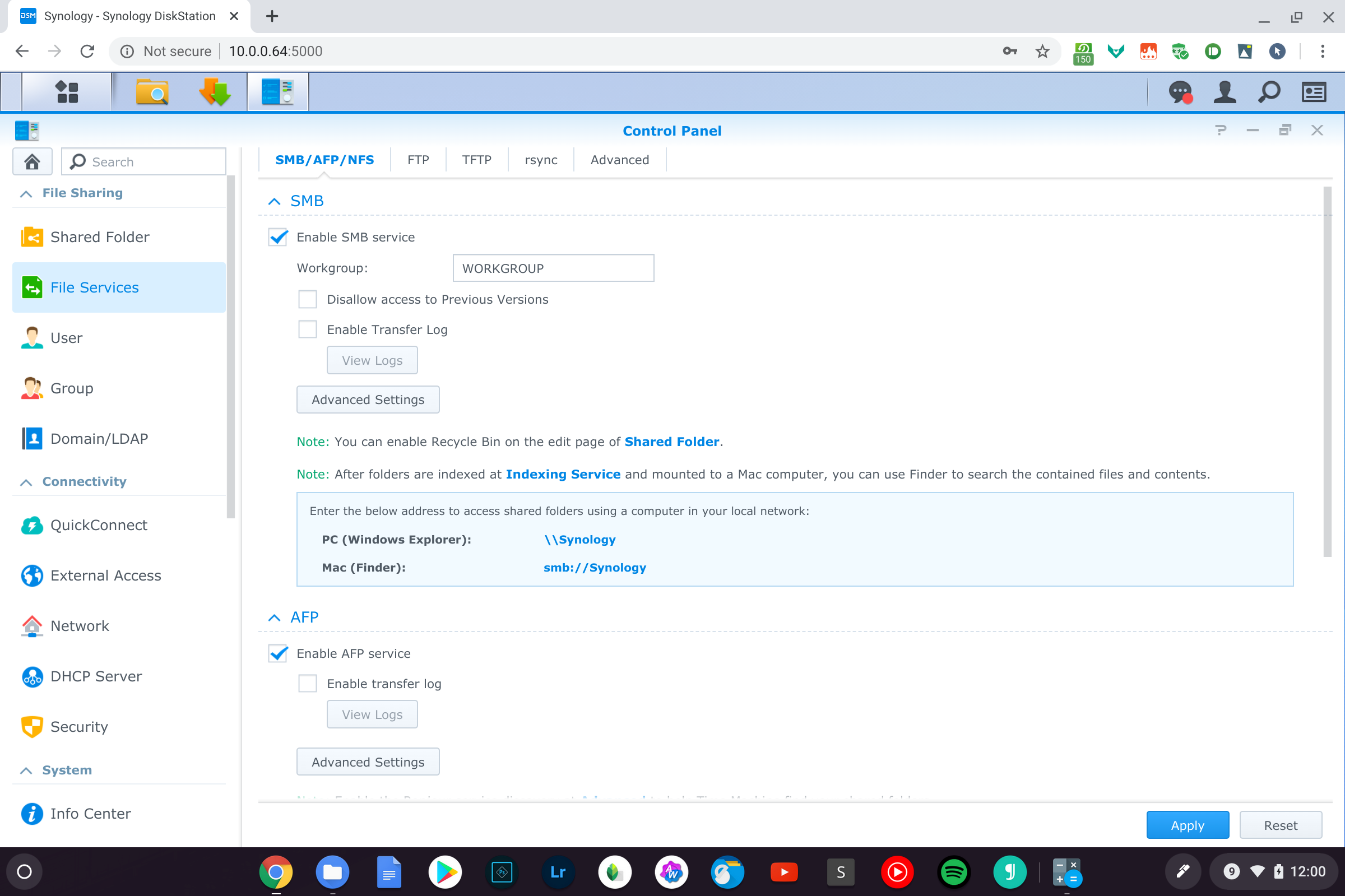The width and height of the screenshot is (1345, 896).
Task: Switch to the rsync tab
Action: [x=540, y=160]
